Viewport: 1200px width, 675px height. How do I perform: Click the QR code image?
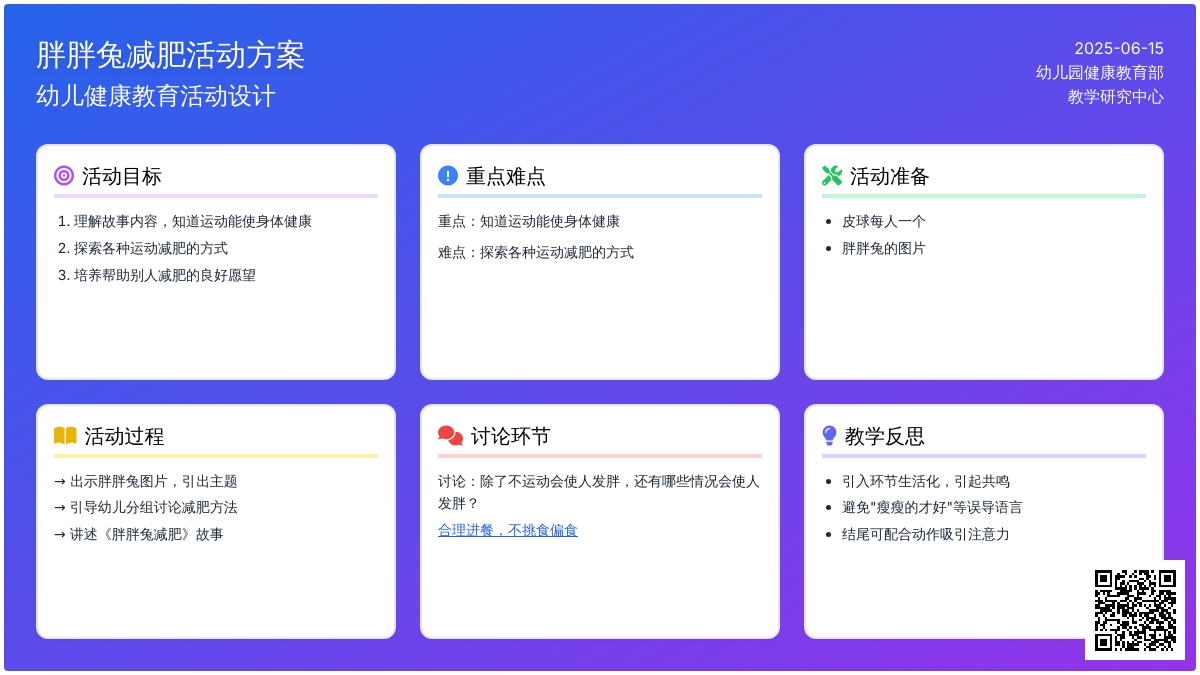point(1135,610)
